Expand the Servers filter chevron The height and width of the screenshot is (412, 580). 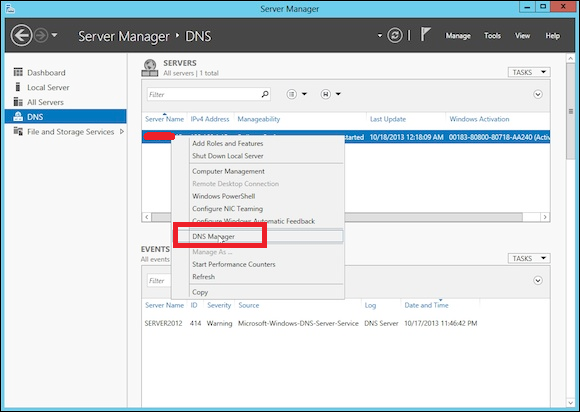point(538,94)
